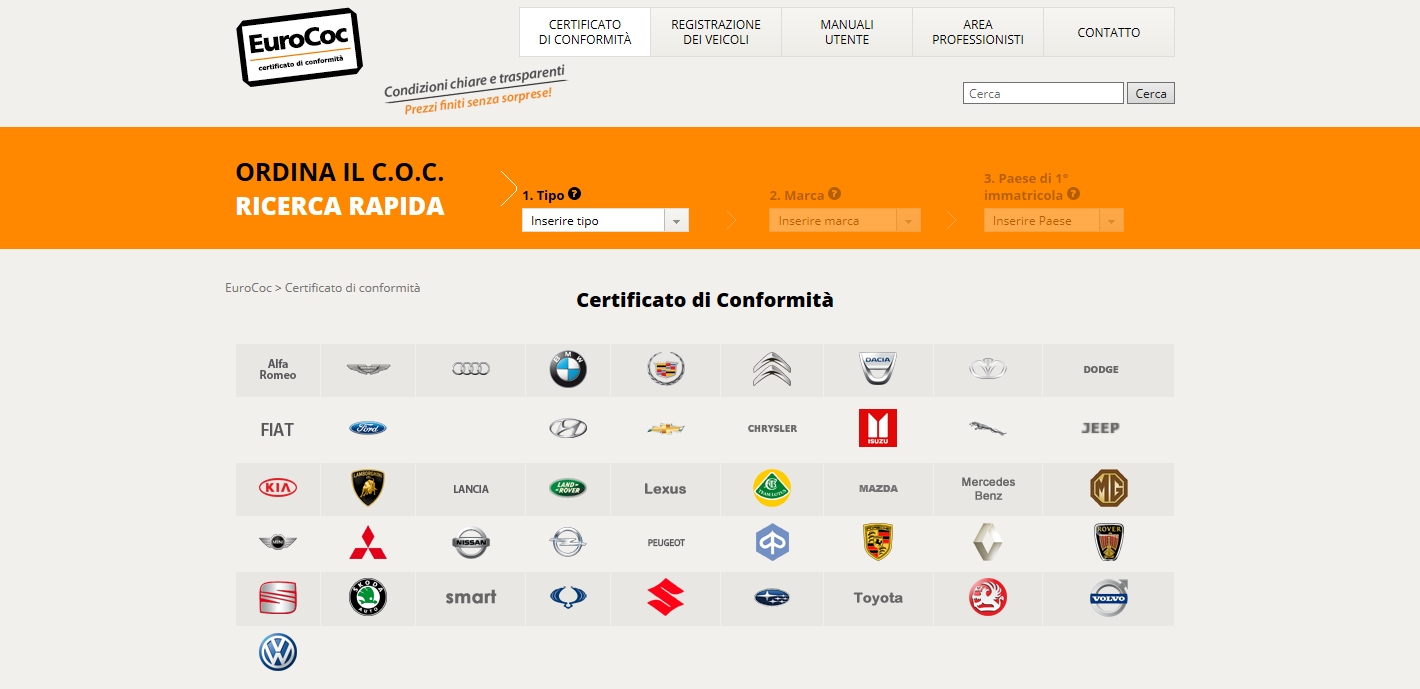Select the Alfa Romeo brand
Viewport: 1420px width, 689px height.
[x=278, y=370]
